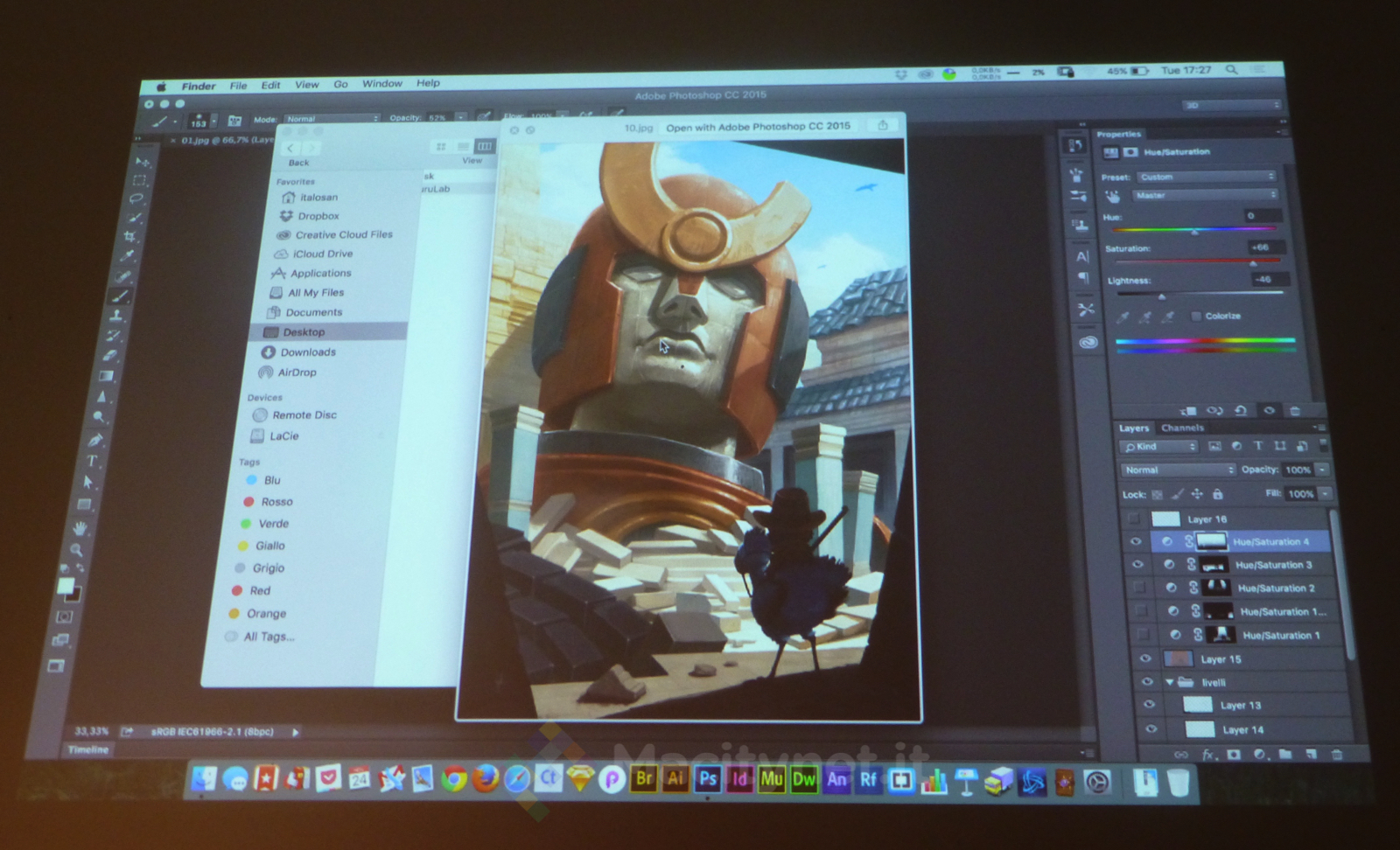
Task: Toggle adjustment visibility eye in Properties panel
Action: 1269,410
